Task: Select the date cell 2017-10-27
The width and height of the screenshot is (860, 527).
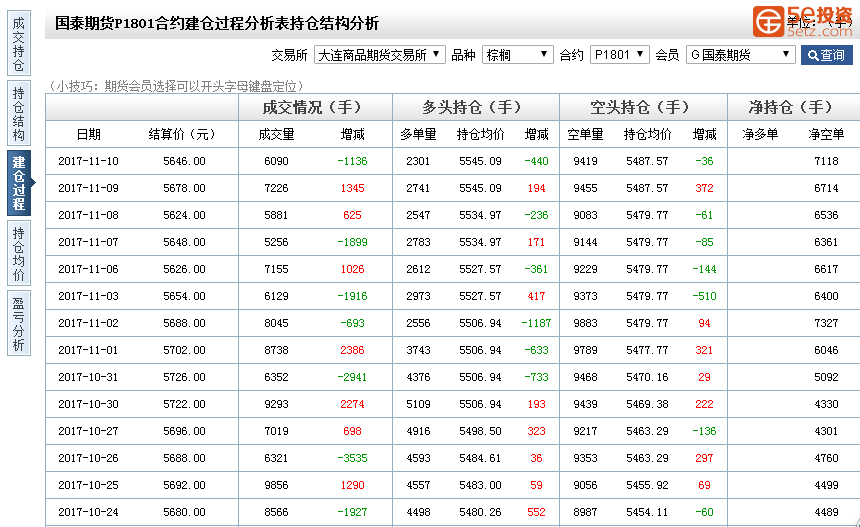Action: click(x=88, y=431)
